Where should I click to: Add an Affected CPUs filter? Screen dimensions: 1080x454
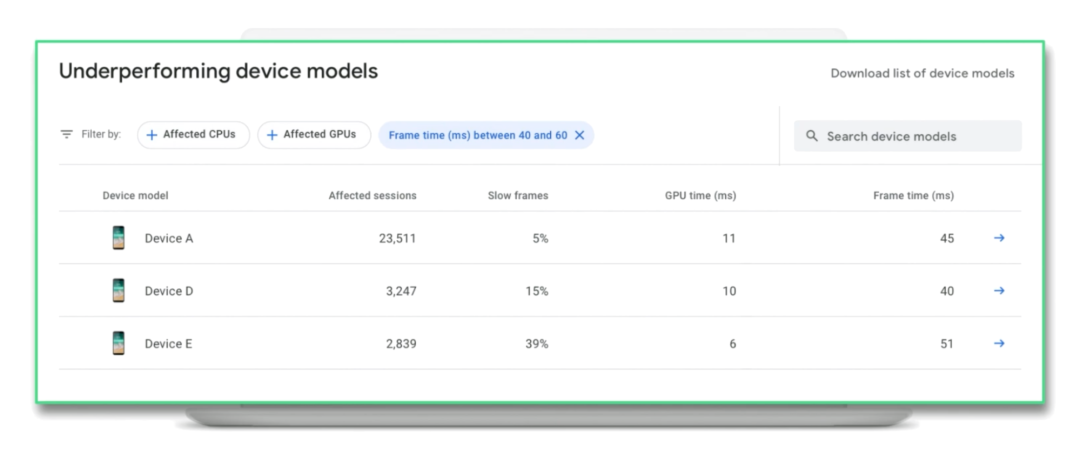[x=193, y=135]
